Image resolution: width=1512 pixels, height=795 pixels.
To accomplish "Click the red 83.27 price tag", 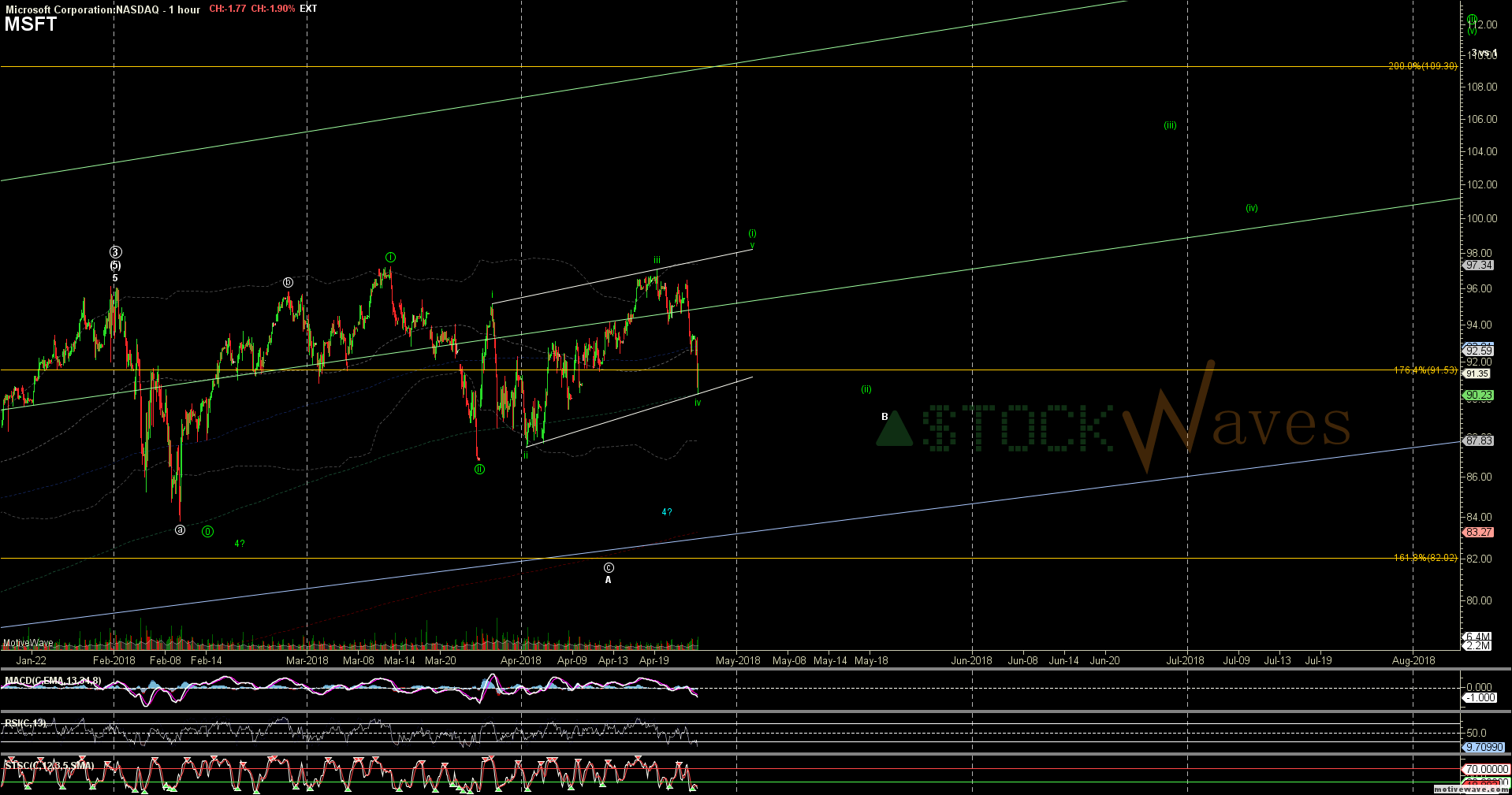I will tap(1478, 533).
